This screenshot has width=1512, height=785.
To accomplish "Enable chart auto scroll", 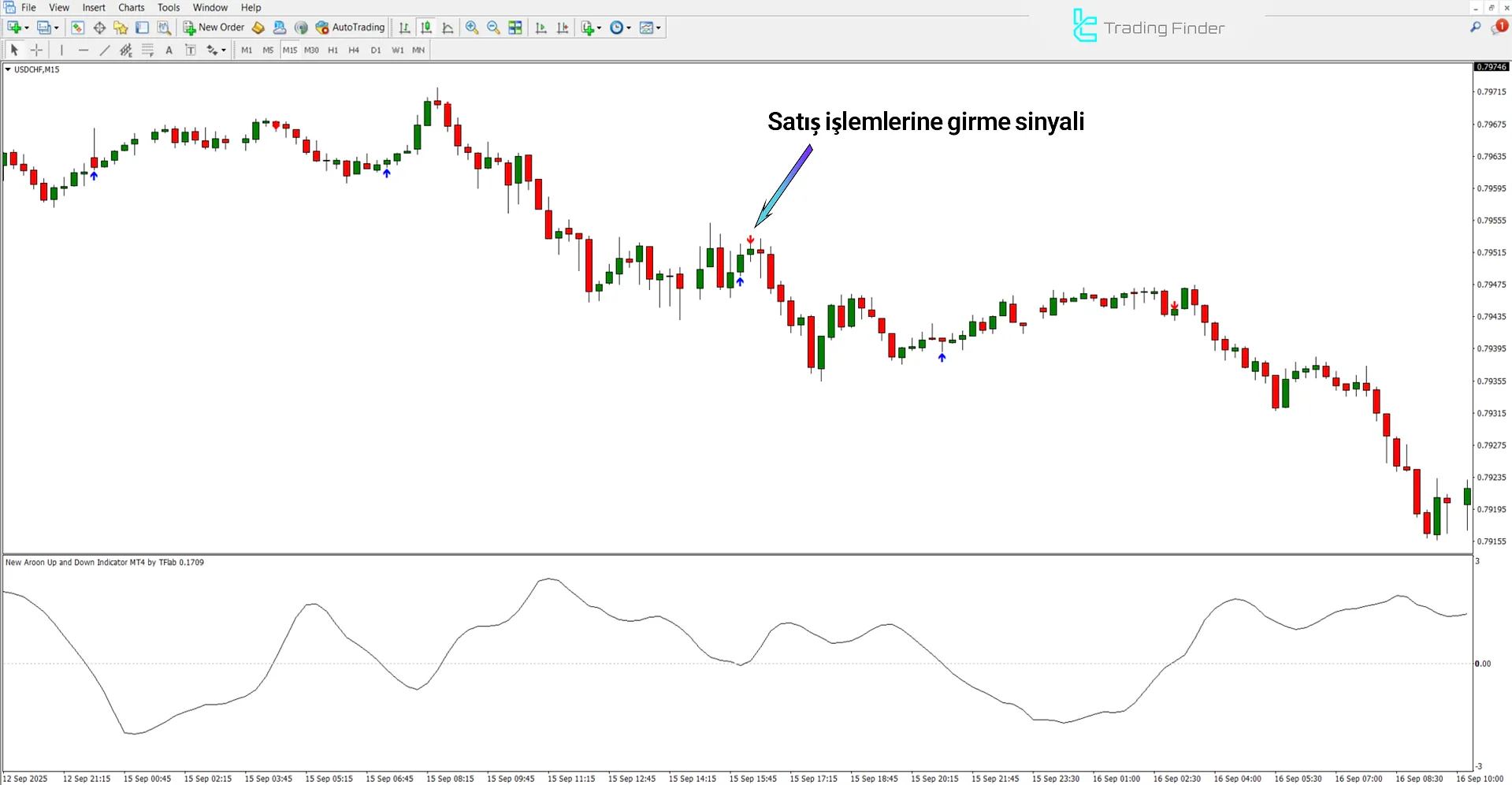I will point(541,28).
